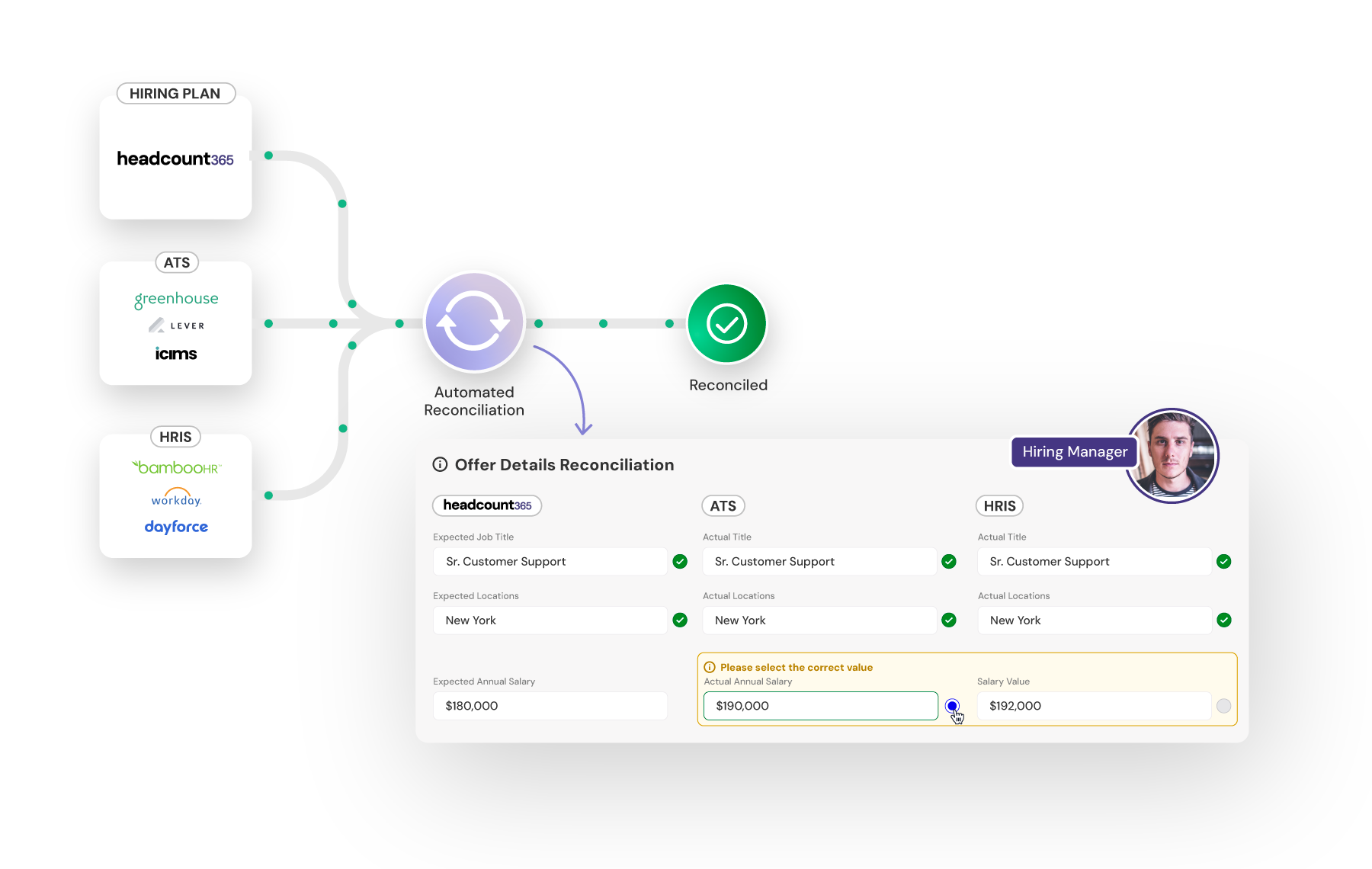This screenshot has height=869, width=1372.
Task: Click HRIS column pill in reconciliation panel
Action: 999,505
